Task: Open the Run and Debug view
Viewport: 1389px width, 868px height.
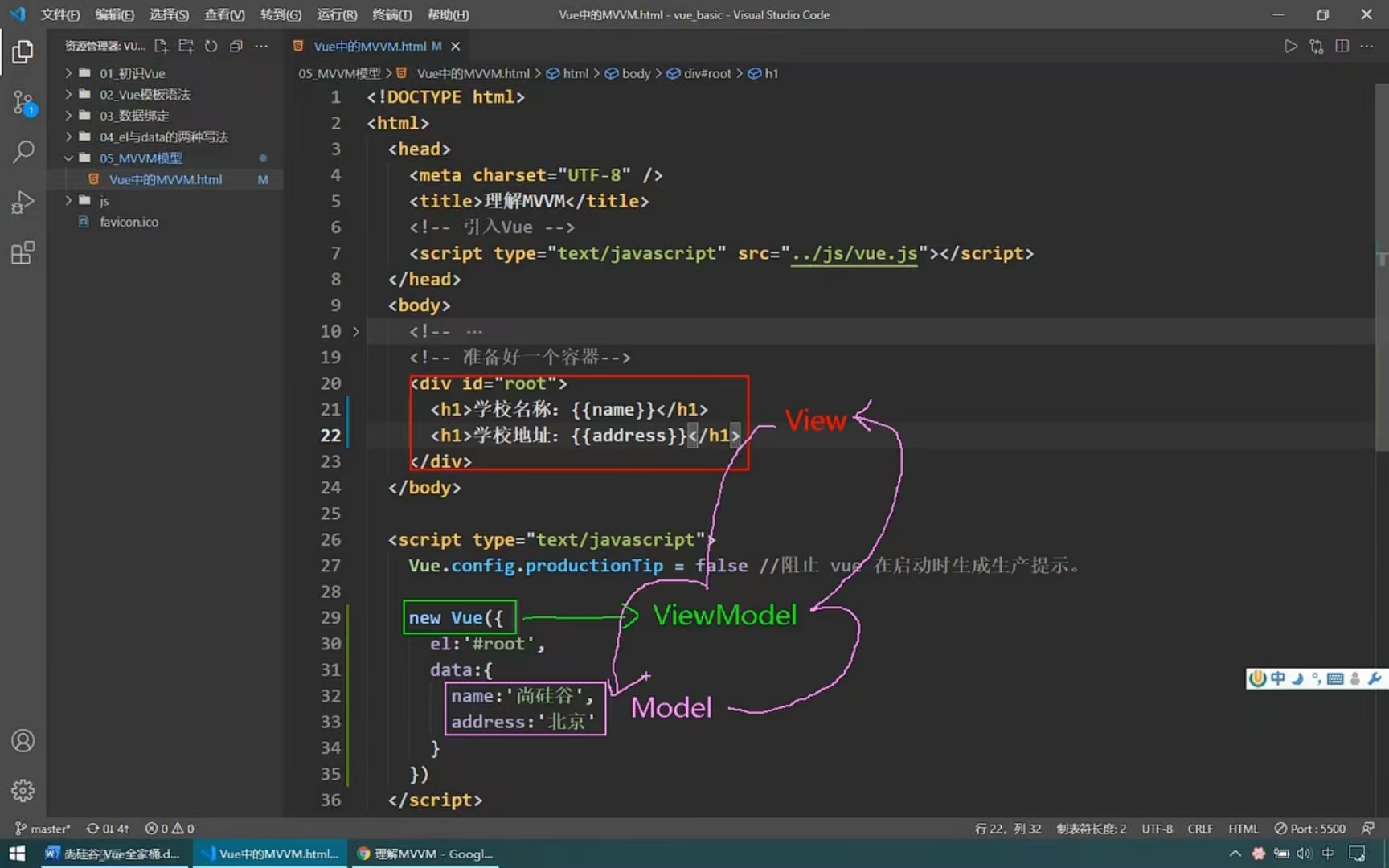Action: click(x=23, y=202)
